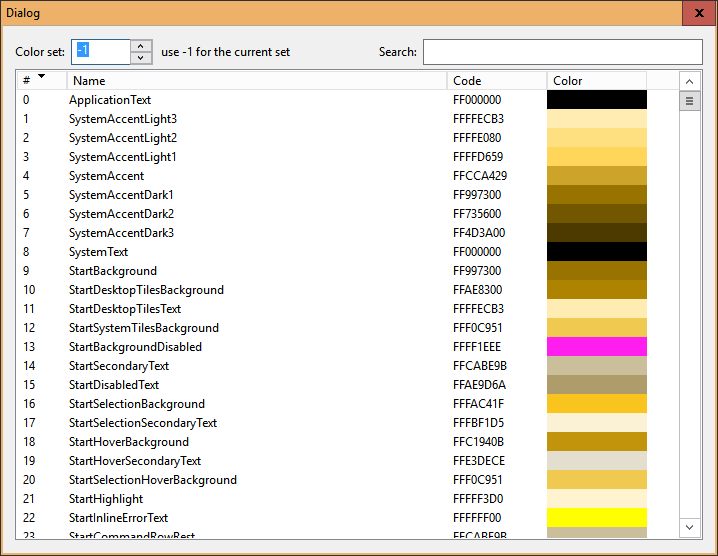718x556 pixels.
Task: Sort the list by the # column header
Action: (42, 81)
